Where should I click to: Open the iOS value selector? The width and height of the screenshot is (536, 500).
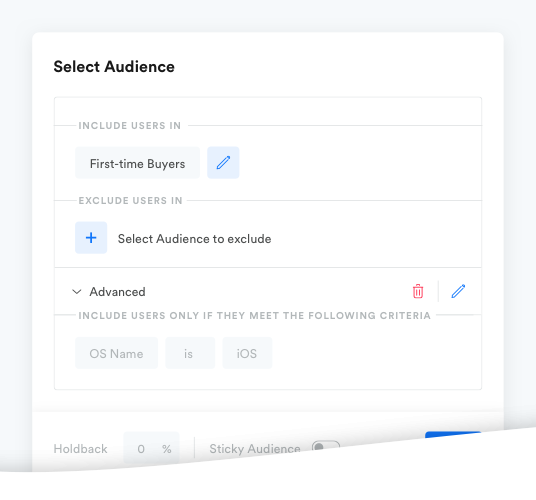click(247, 353)
